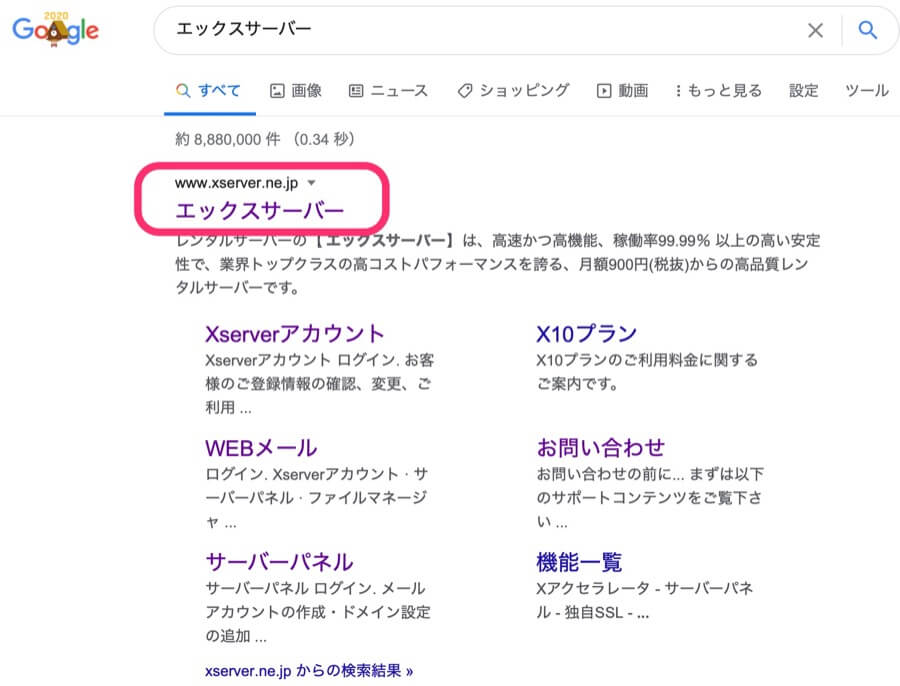
Task: Open the 画像 images tab
Action: 296,91
